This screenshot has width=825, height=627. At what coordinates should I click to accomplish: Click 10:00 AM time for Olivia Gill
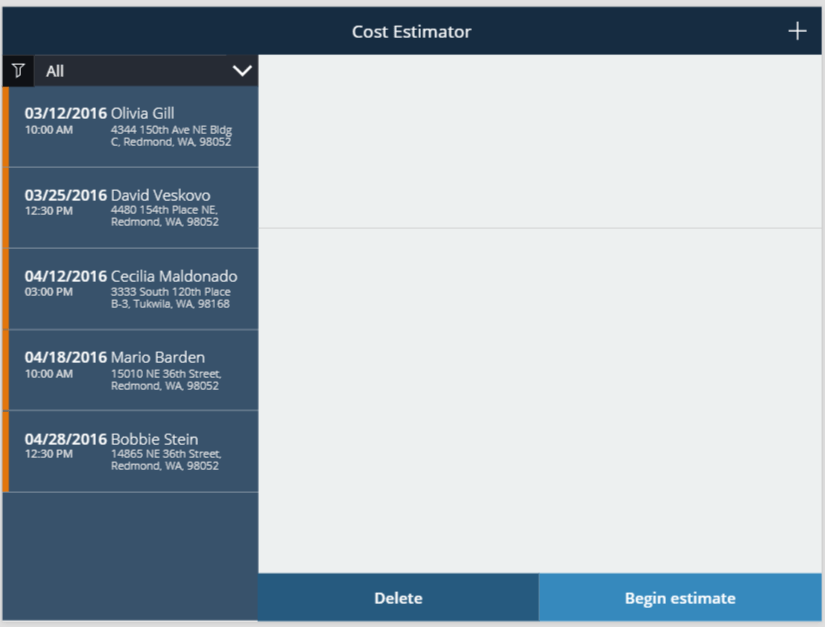(x=48, y=129)
